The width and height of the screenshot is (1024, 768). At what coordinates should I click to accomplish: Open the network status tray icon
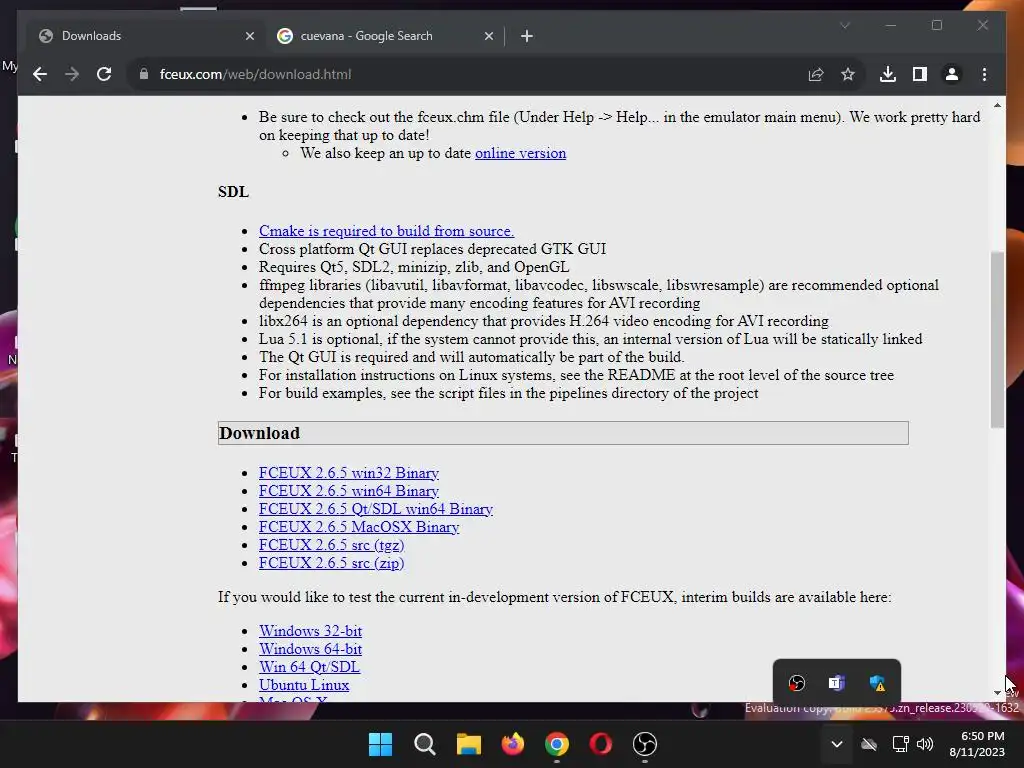point(901,744)
